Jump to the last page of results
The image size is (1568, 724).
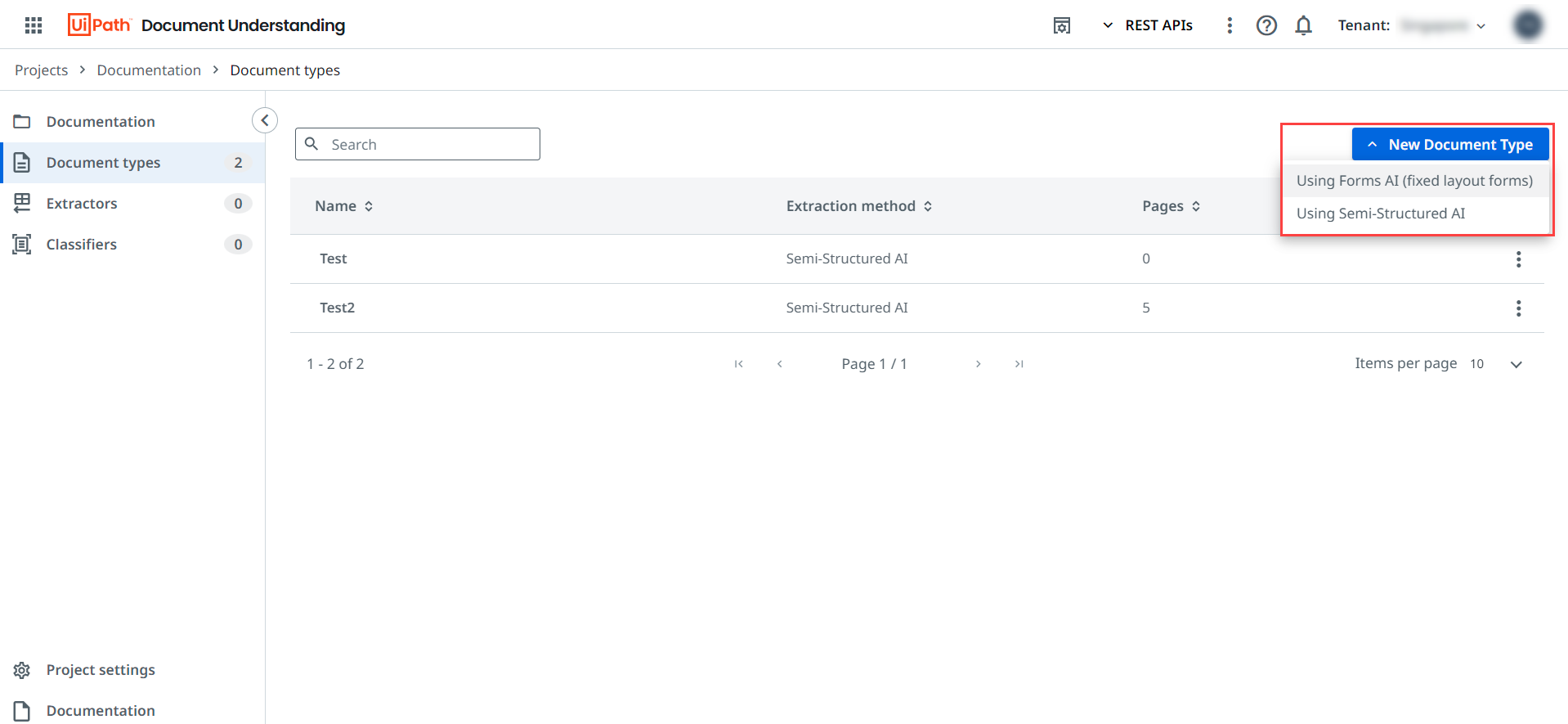coord(1019,364)
